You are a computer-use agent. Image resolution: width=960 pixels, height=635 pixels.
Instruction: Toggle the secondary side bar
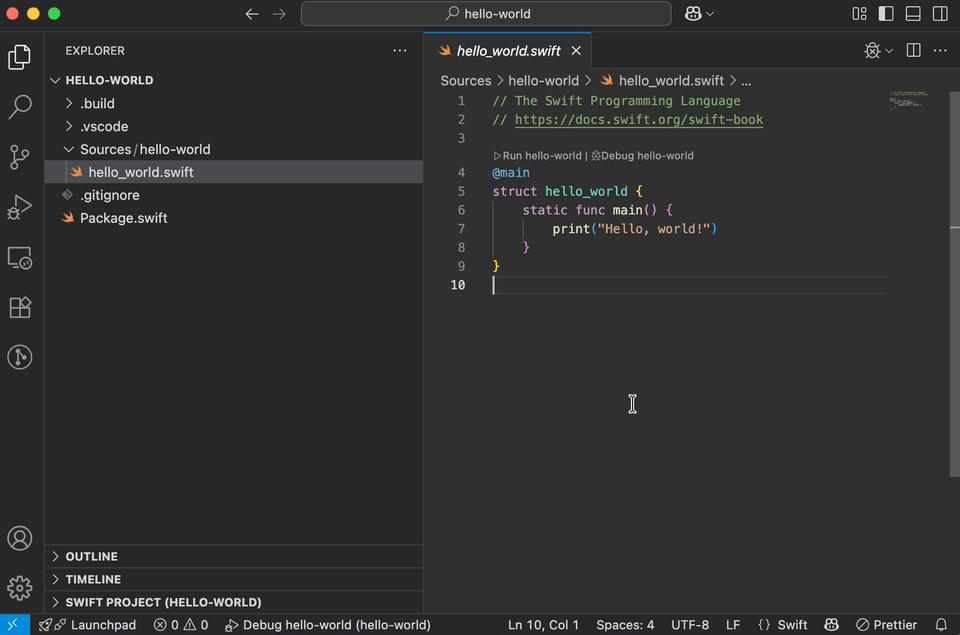coord(940,13)
